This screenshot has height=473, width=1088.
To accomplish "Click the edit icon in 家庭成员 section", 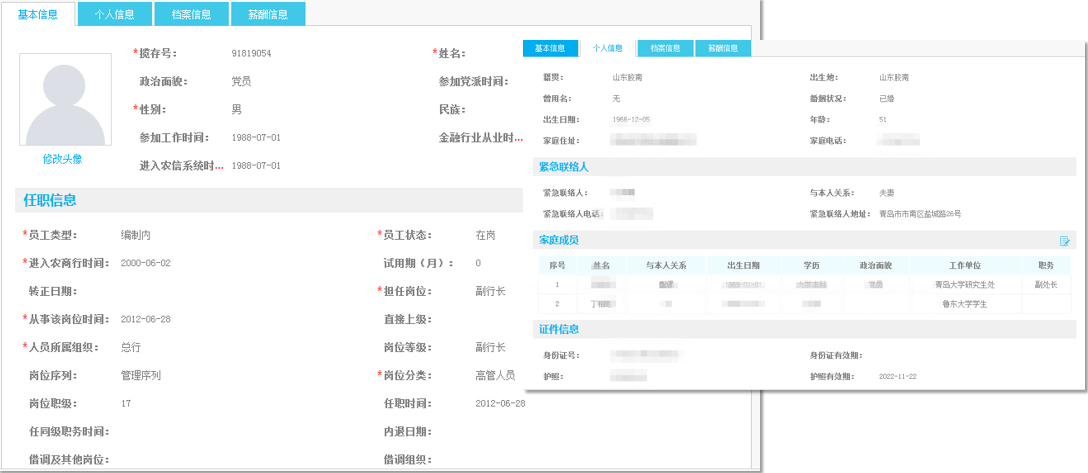I will (1065, 241).
